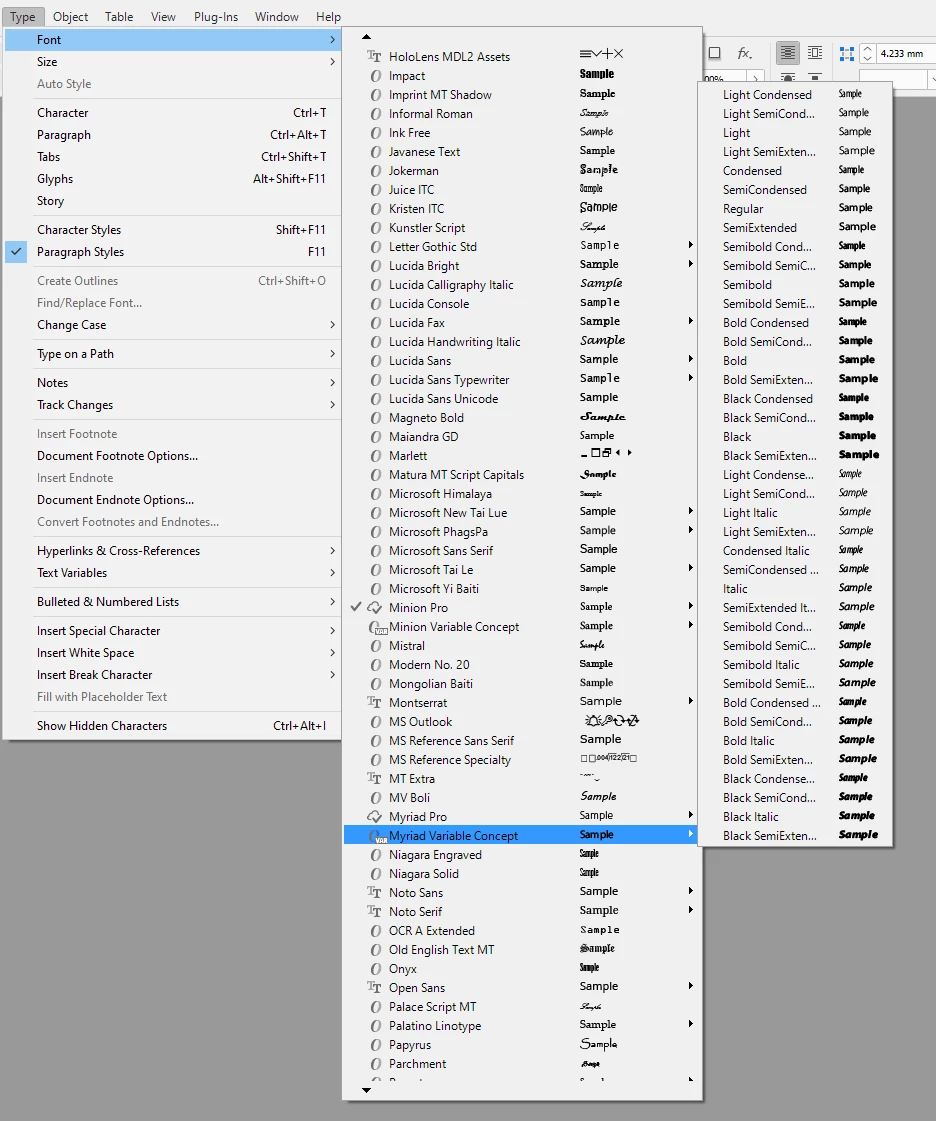Click the Marlett symbol sample preview
The image size is (936, 1121).
pos(606,453)
